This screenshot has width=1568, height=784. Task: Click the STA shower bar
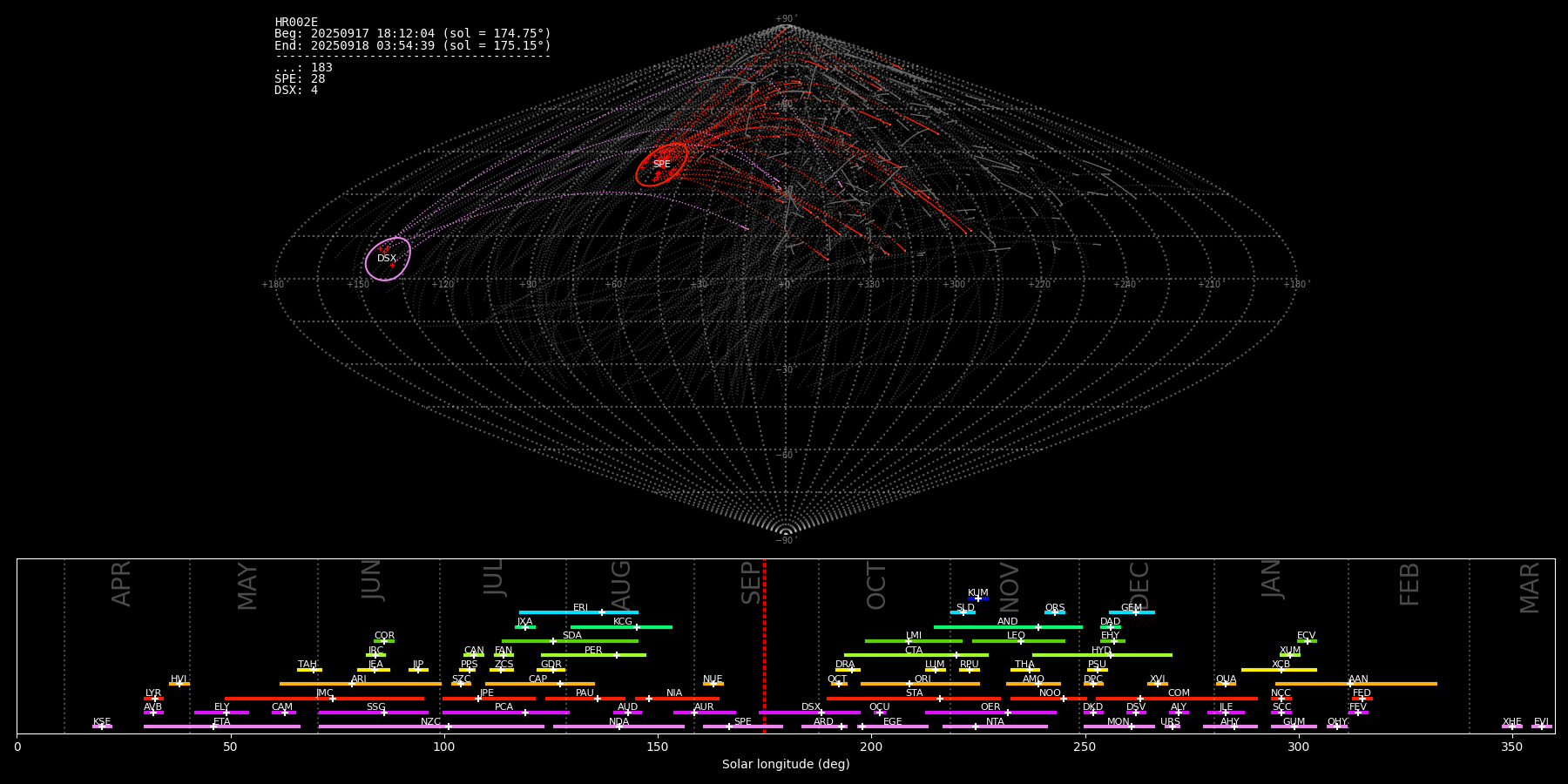coord(914,699)
